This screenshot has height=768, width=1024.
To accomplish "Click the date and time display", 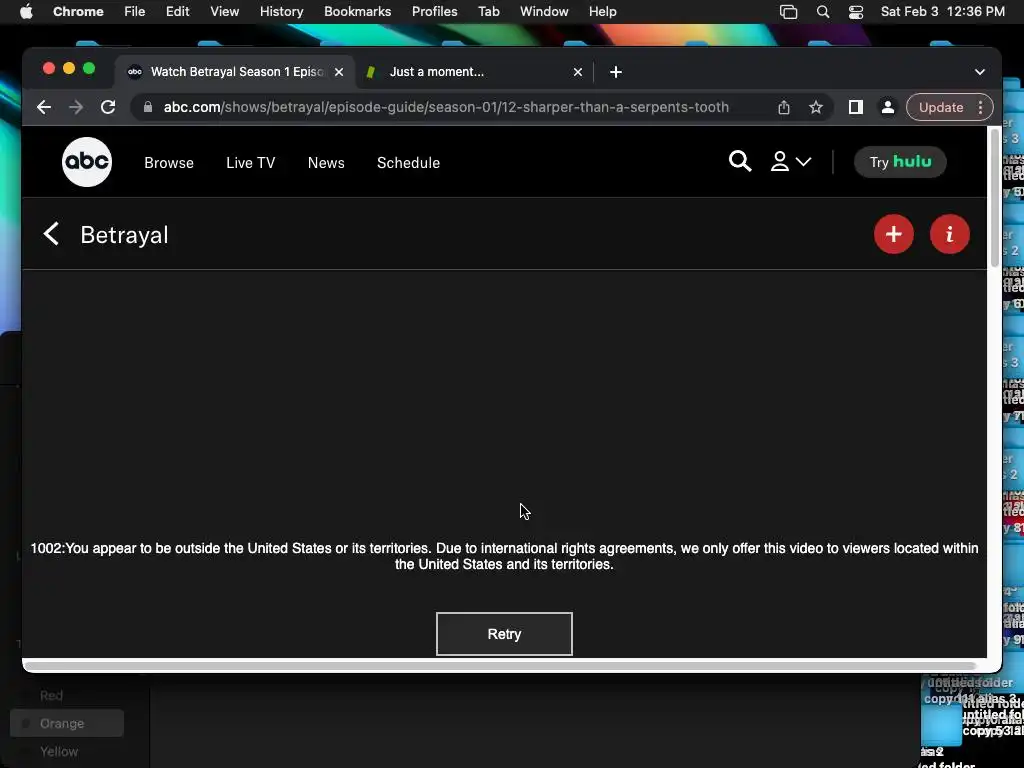I will (x=942, y=12).
